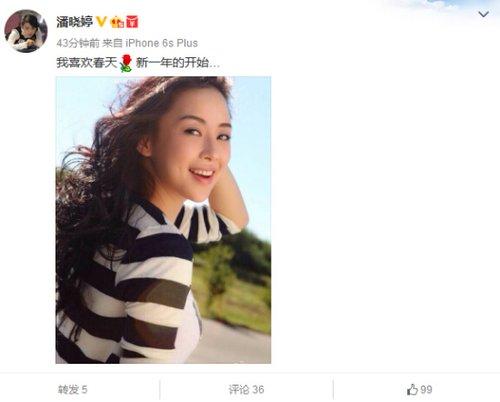The width and height of the screenshot is (500, 402).
Task: Click the red gift badge icon
Action: tap(132, 22)
